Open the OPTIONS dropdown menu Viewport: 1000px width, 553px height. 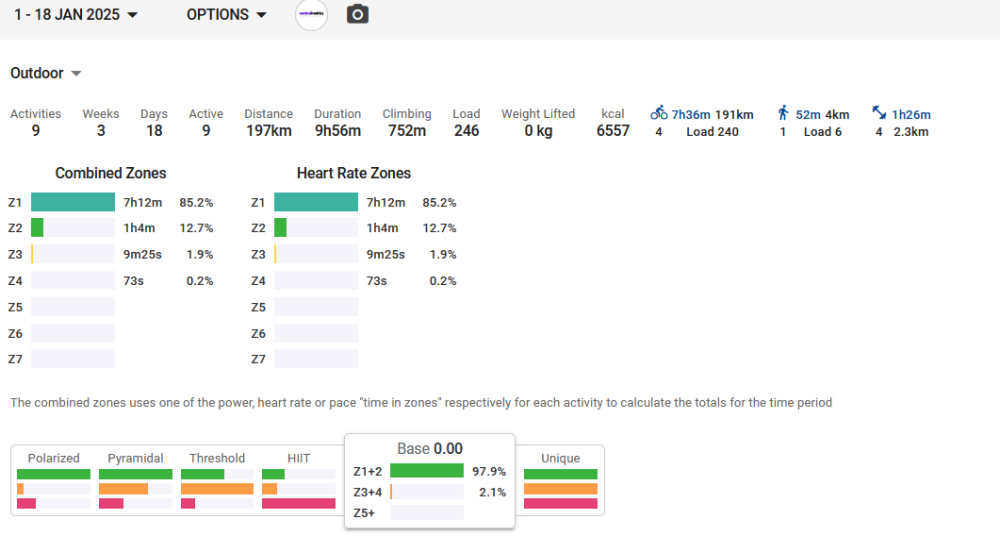(x=227, y=15)
